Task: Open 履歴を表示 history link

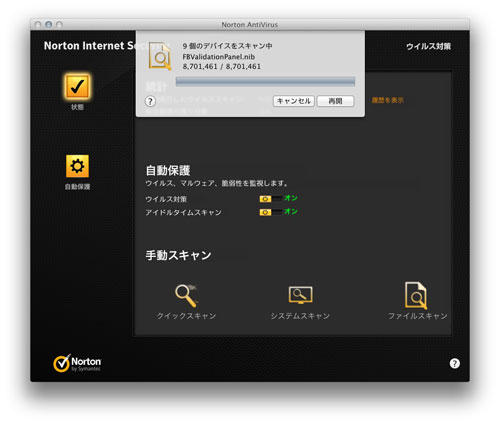Action: coord(388,100)
